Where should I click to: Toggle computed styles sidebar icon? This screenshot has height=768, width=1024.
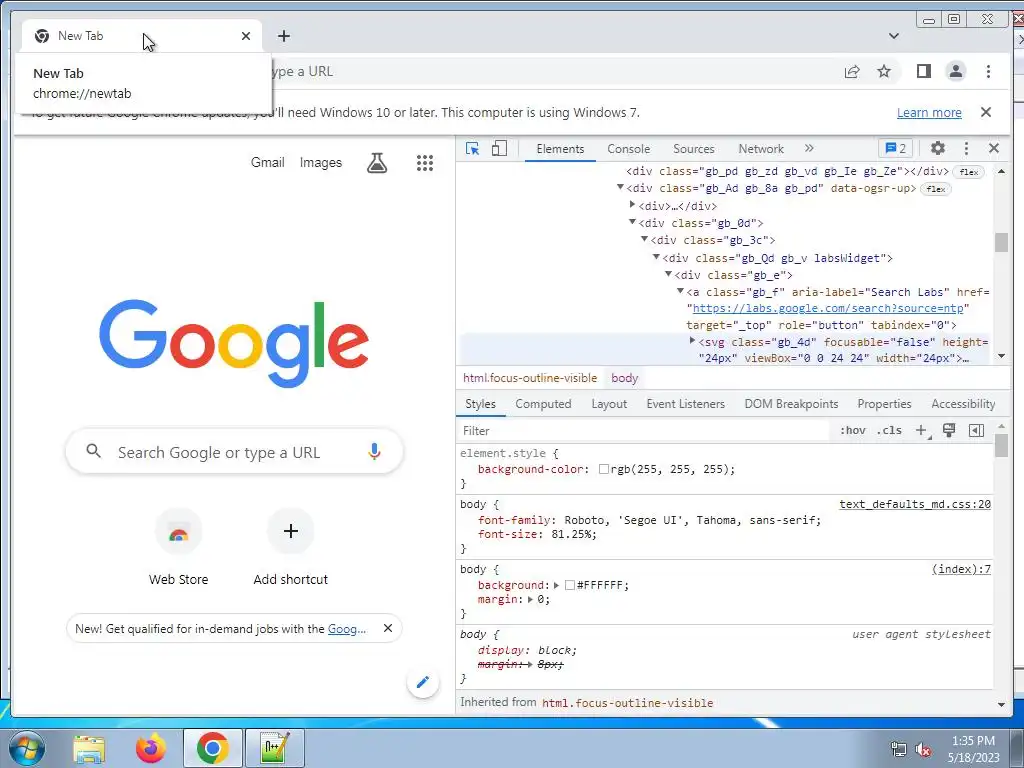(976, 430)
